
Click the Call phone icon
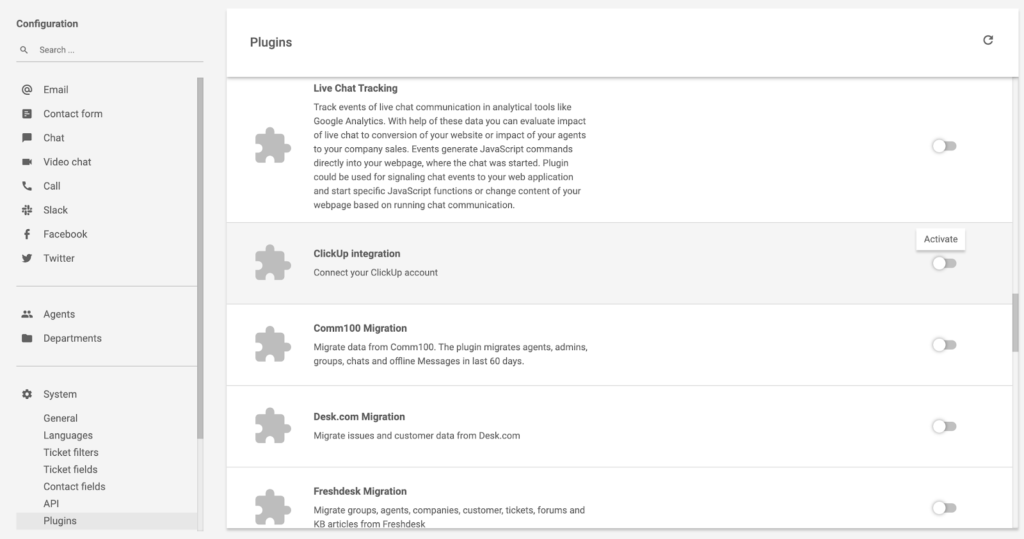tap(27, 186)
